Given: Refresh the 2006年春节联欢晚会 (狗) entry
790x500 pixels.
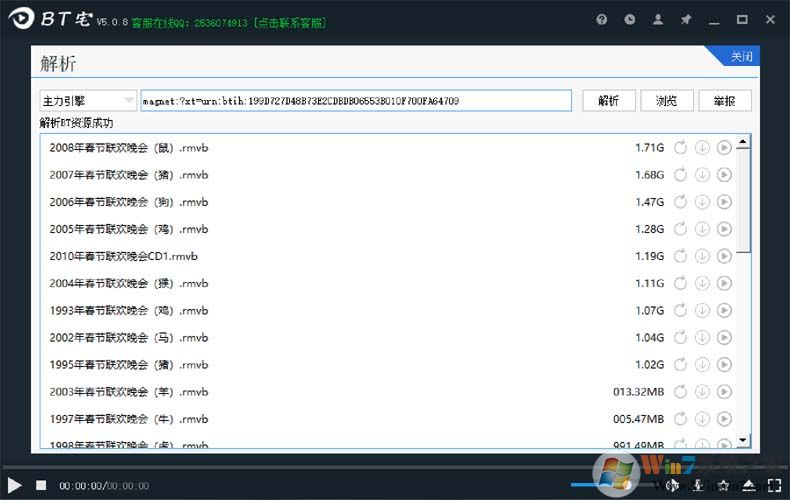Looking at the screenshot, I should coord(680,202).
